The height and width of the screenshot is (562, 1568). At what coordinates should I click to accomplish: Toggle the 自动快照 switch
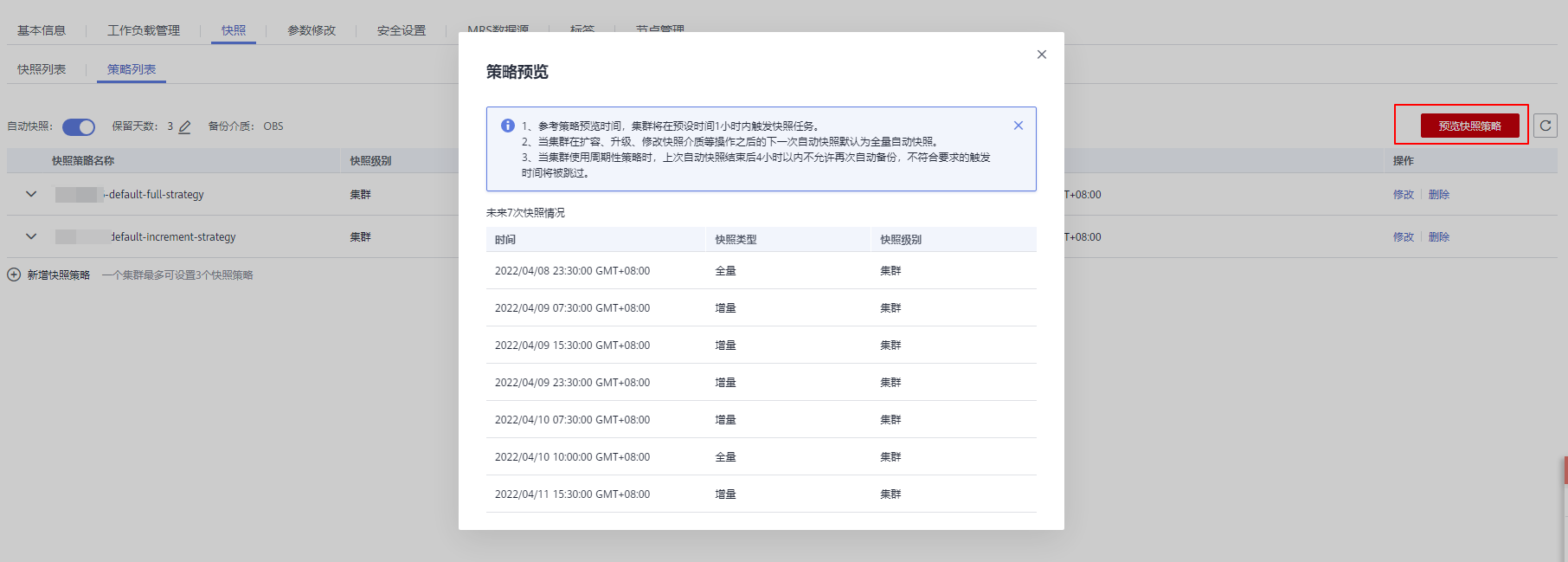(79, 127)
